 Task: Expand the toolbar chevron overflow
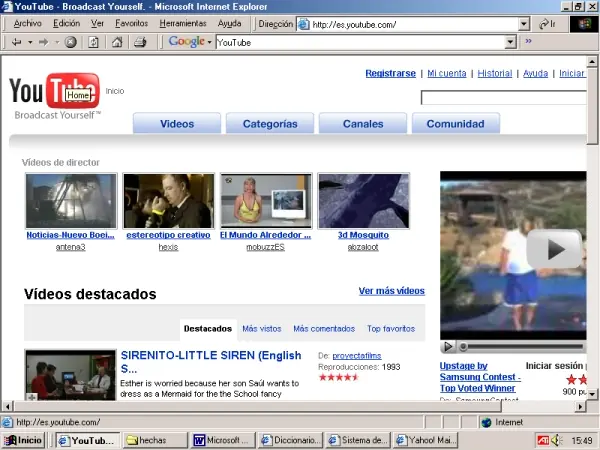tap(528, 41)
